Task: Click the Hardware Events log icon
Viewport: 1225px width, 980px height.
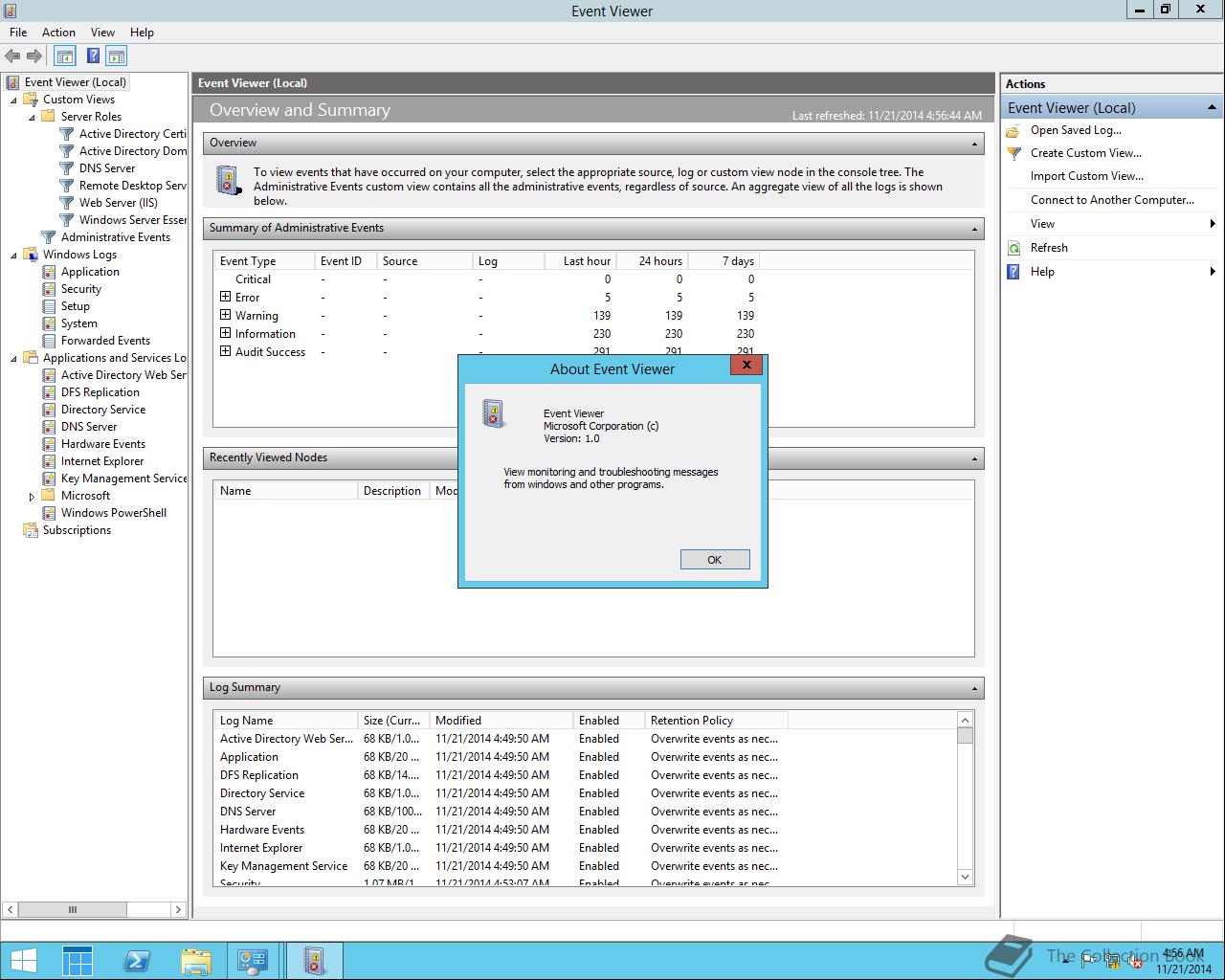Action: pyautogui.click(x=49, y=444)
